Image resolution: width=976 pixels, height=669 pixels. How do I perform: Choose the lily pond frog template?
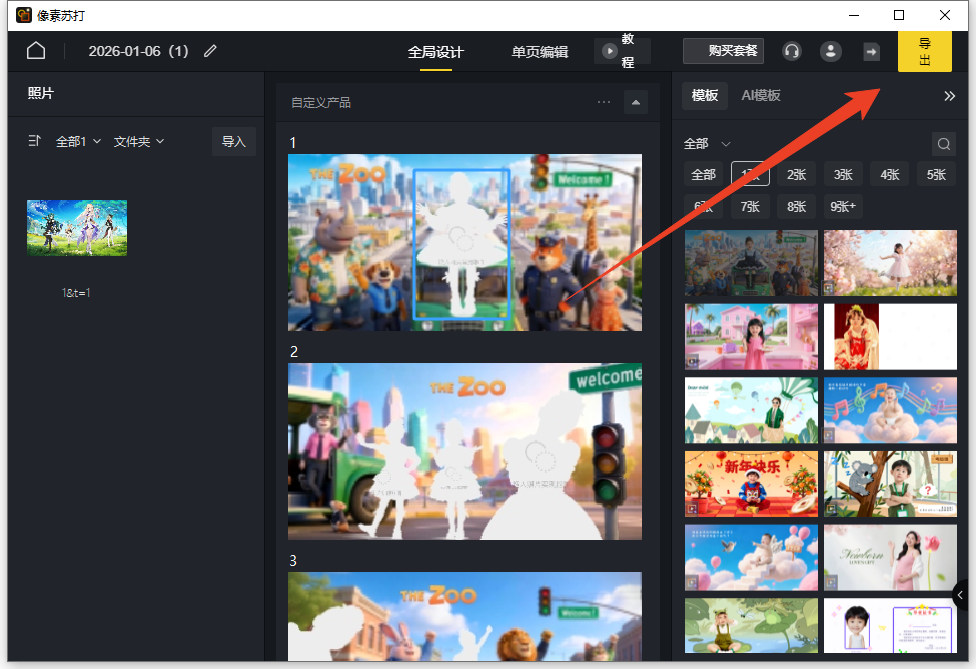coord(751,625)
